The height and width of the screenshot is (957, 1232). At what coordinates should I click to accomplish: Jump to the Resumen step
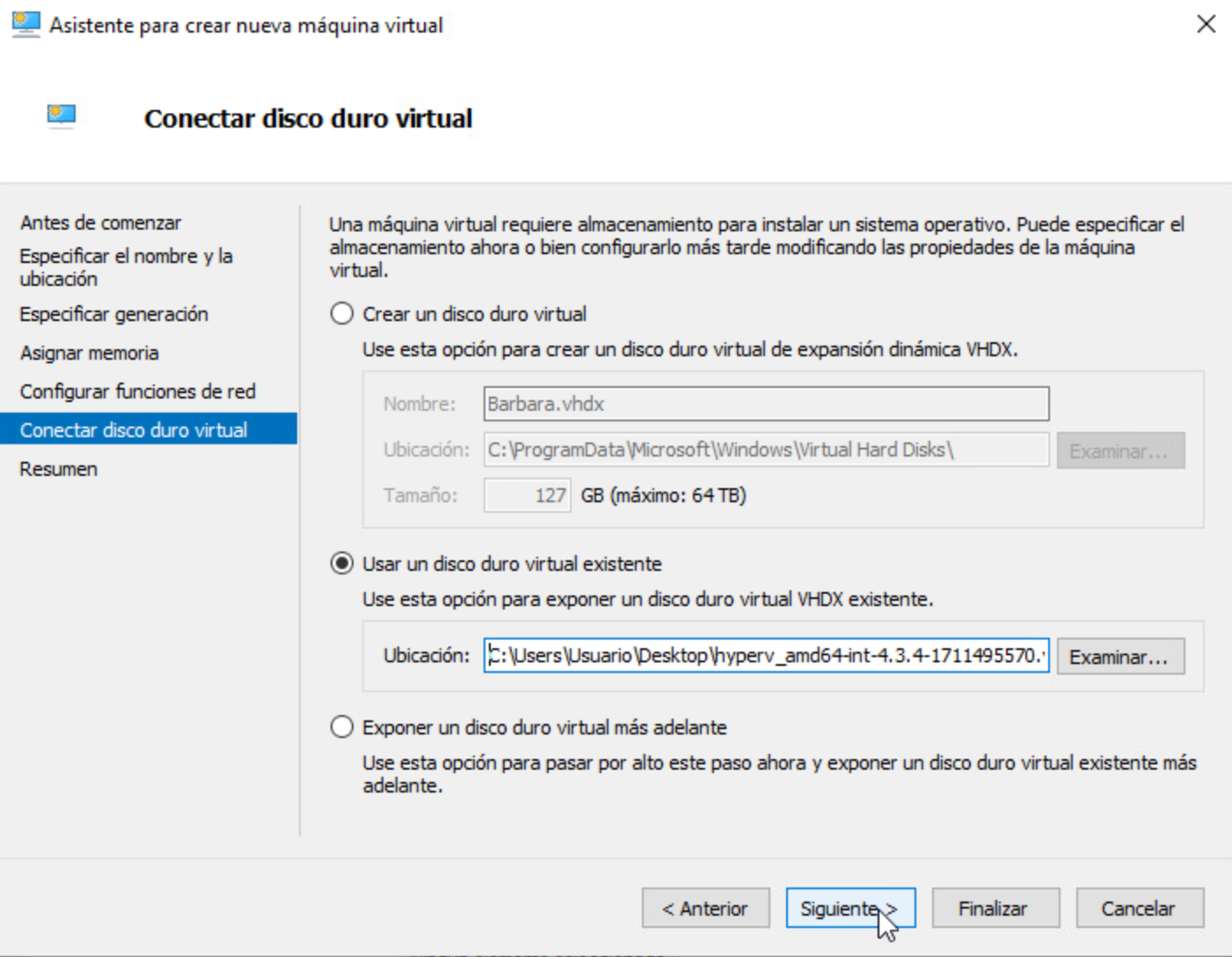click(57, 469)
